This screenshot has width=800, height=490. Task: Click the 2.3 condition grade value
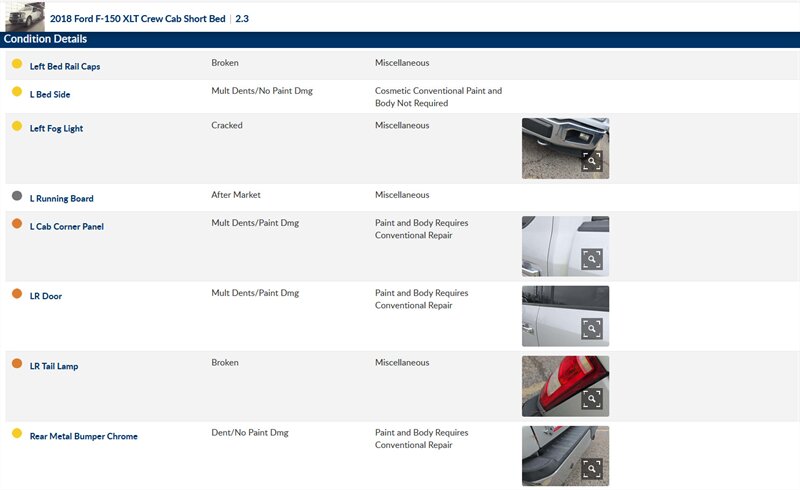click(242, 19)
